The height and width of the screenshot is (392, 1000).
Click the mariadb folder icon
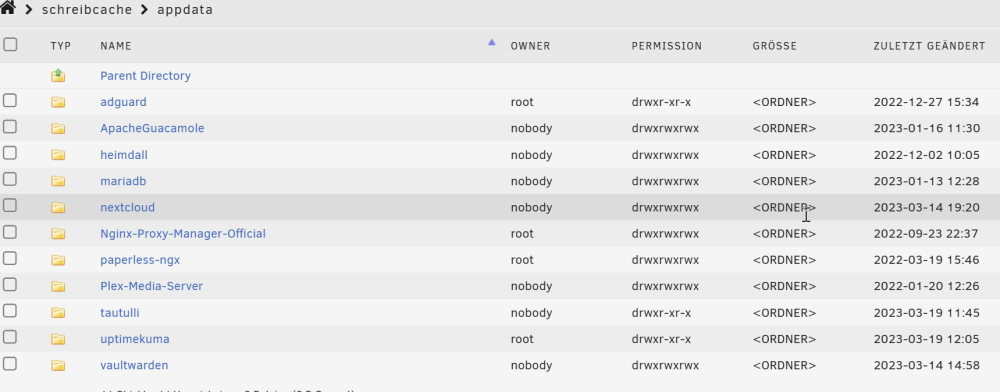click(x=58, y=181)
